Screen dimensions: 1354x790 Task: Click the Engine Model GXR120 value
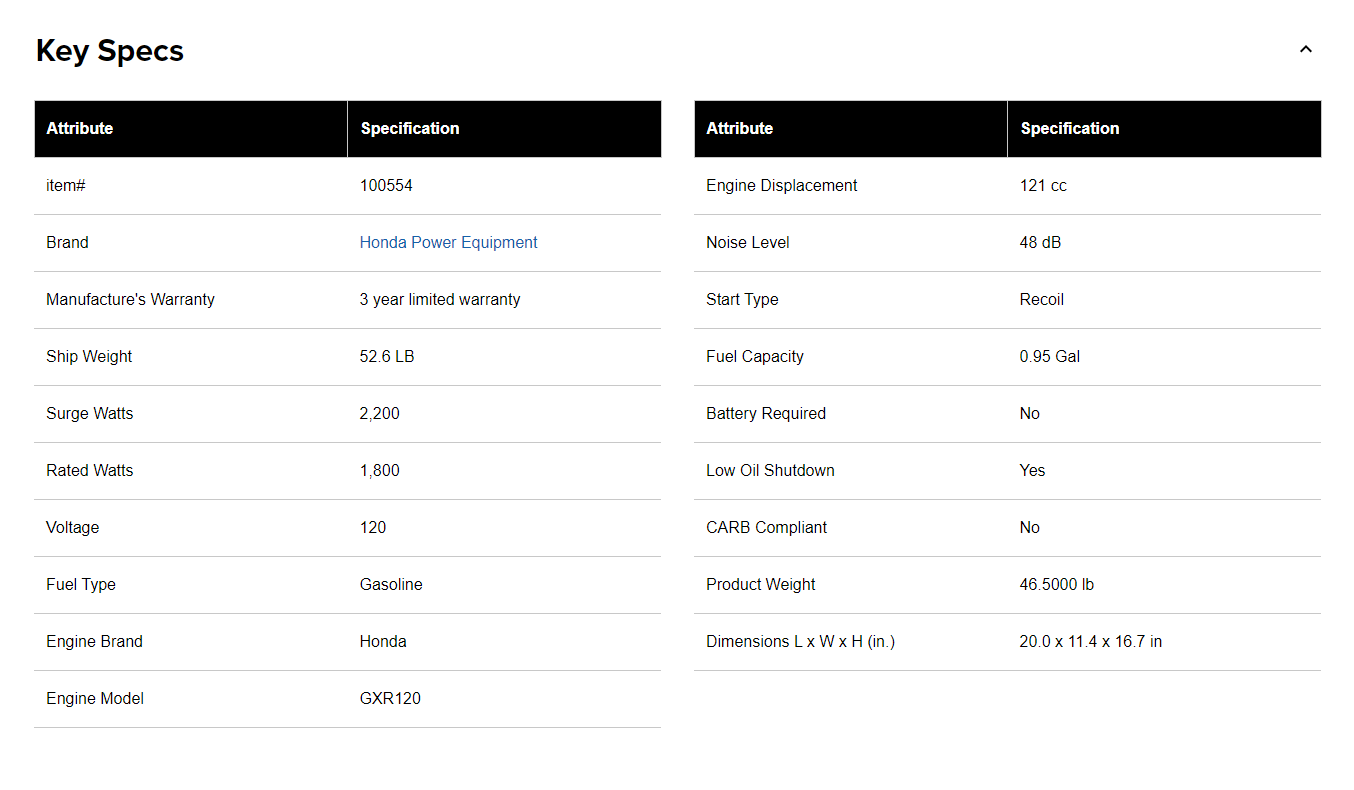(x=390, y=699)
